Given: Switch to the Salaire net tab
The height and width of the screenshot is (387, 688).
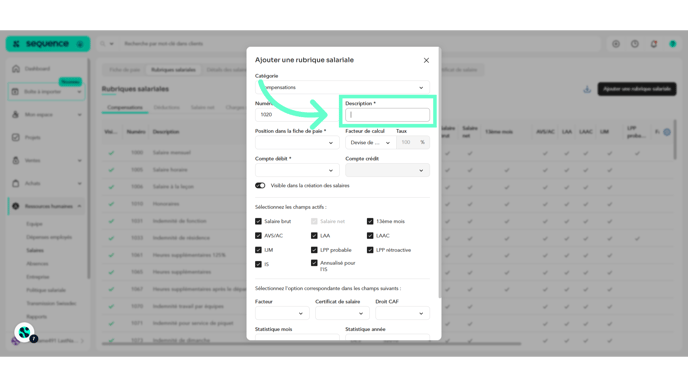Looking at the screenshot, I should click(x=202, y=108).
